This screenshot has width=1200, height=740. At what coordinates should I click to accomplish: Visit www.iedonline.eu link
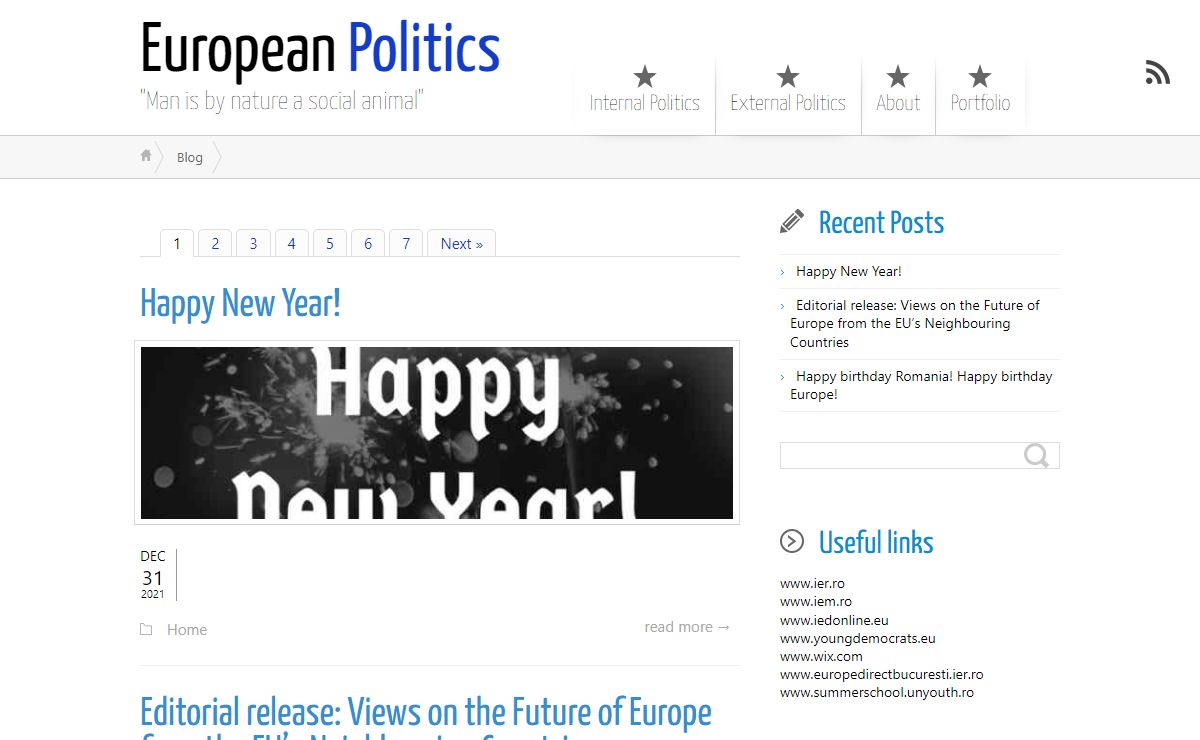tap(834, 620)
